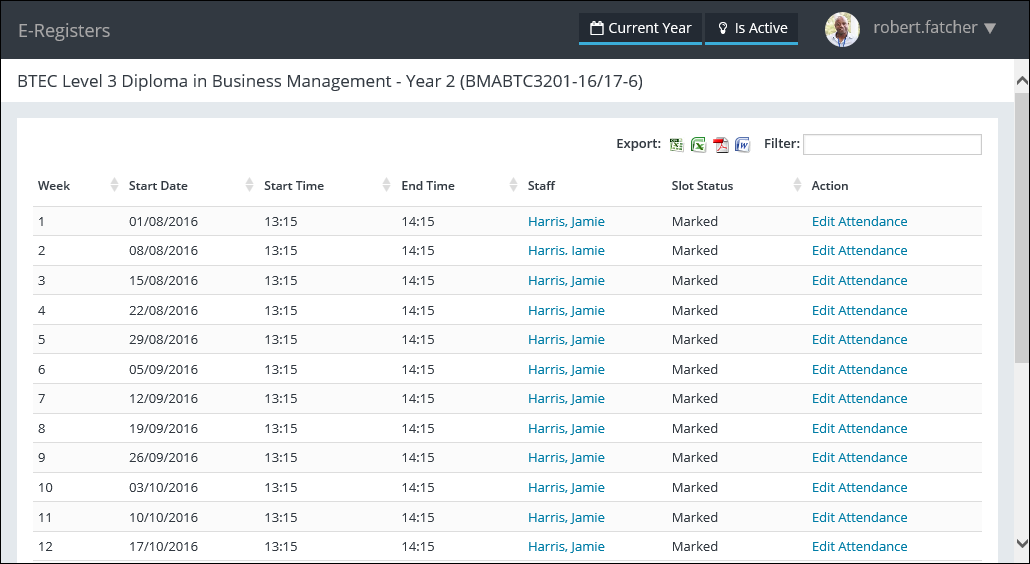Edit Attendance for week 1
Screen dimensions: 1030x564
pyautogui.click(x=859, y=221)
